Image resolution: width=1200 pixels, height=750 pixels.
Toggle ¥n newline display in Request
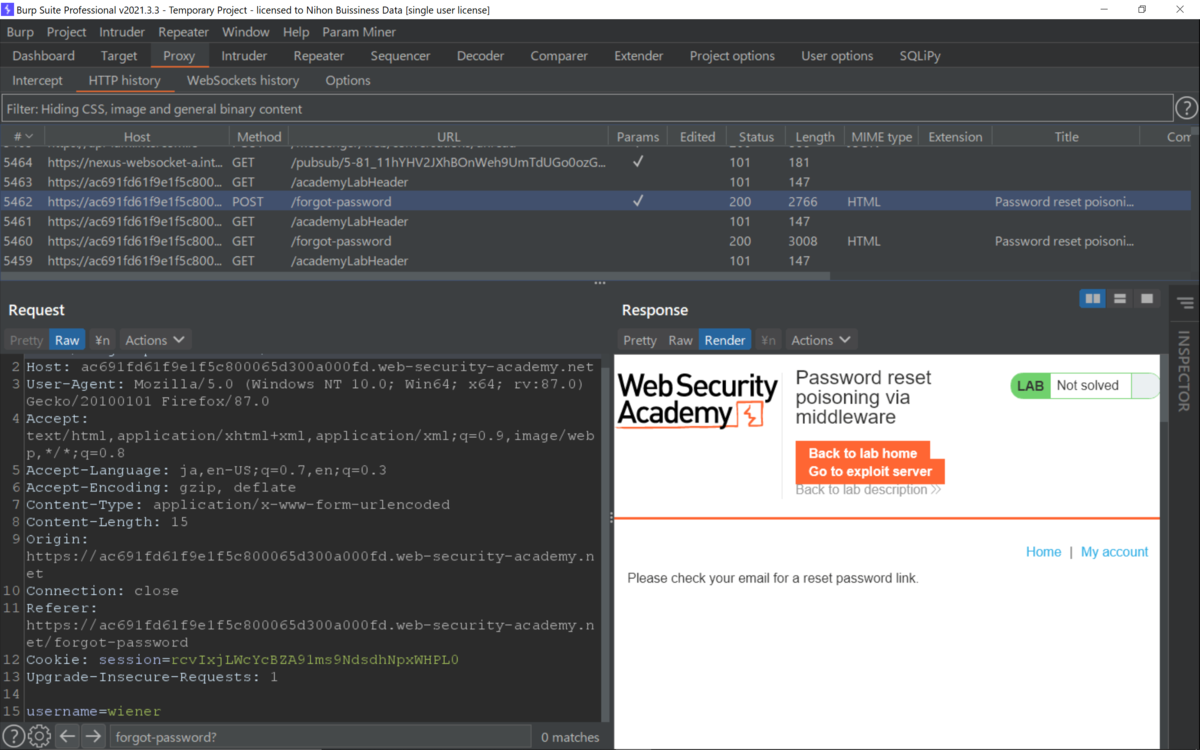tap(102, 340)
